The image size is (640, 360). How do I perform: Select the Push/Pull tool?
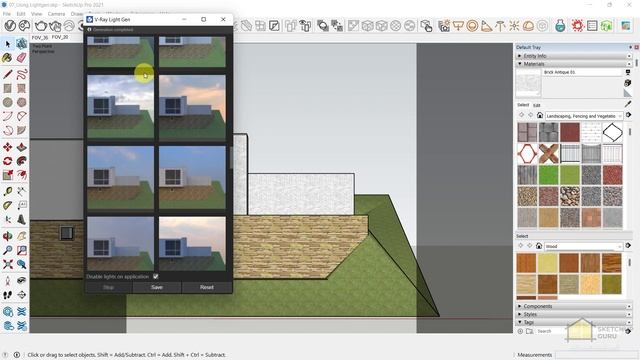coord(22,147)
